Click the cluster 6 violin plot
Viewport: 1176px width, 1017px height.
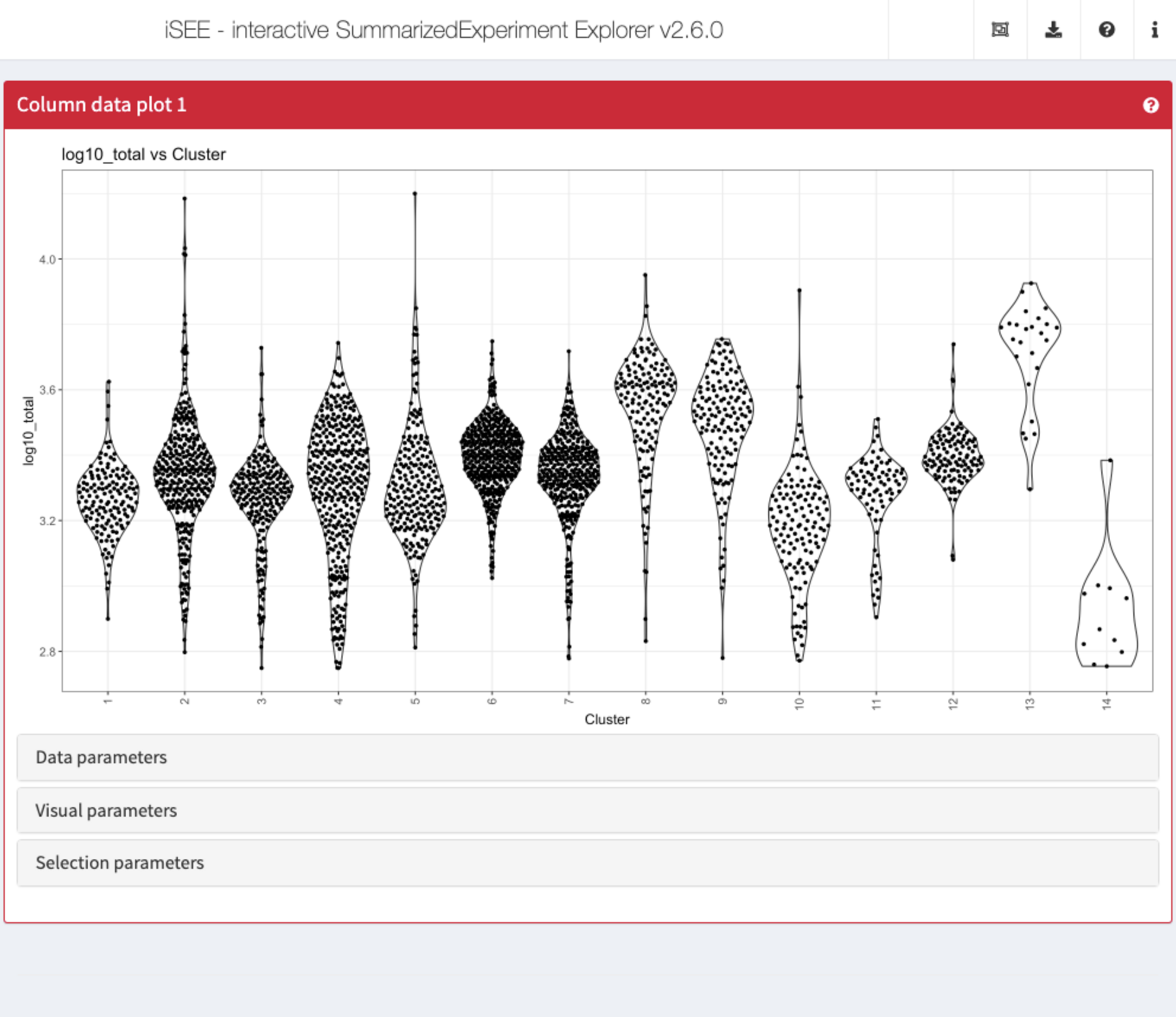click(x=492, y=459)
